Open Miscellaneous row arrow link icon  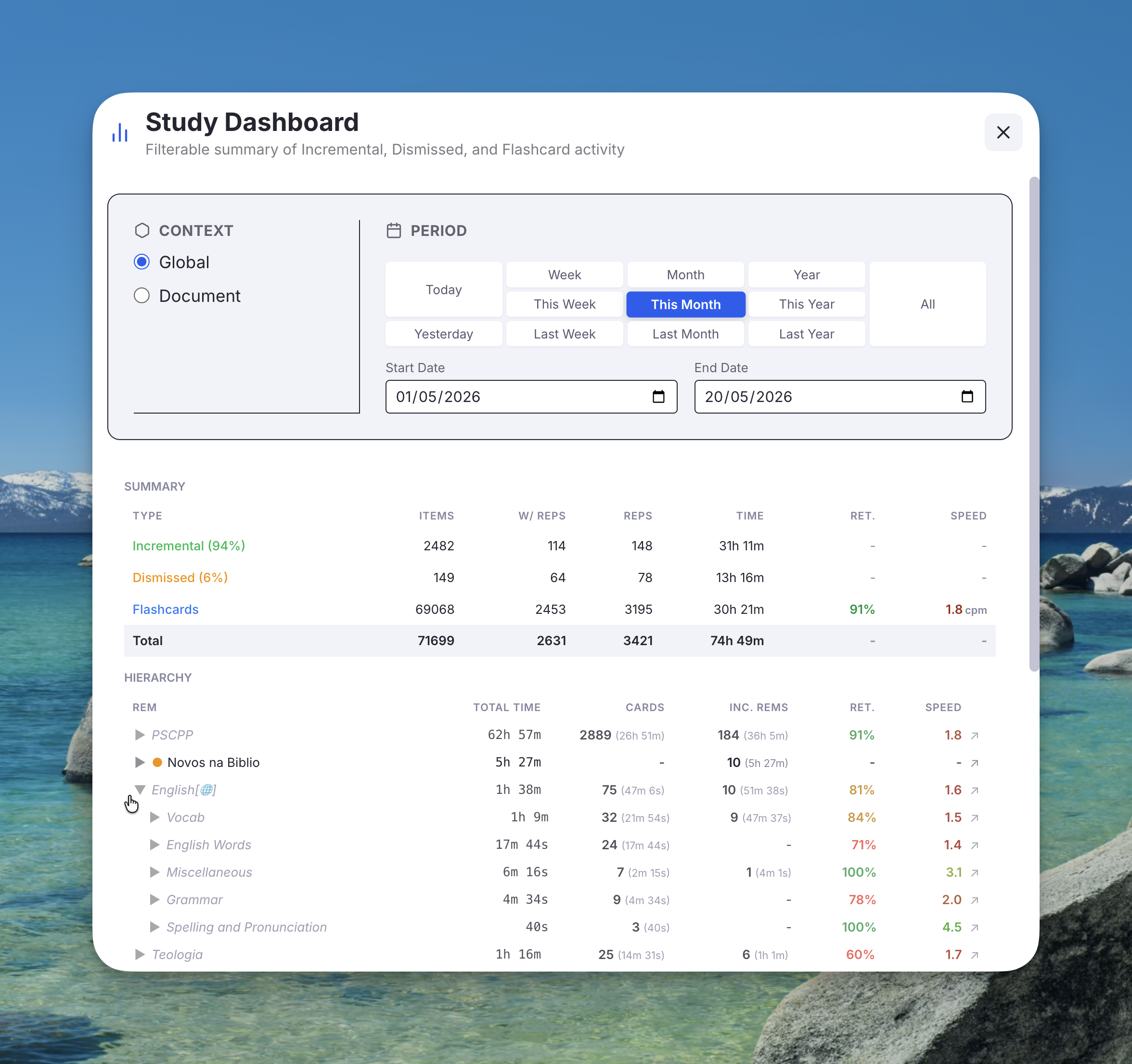(974, 872)
